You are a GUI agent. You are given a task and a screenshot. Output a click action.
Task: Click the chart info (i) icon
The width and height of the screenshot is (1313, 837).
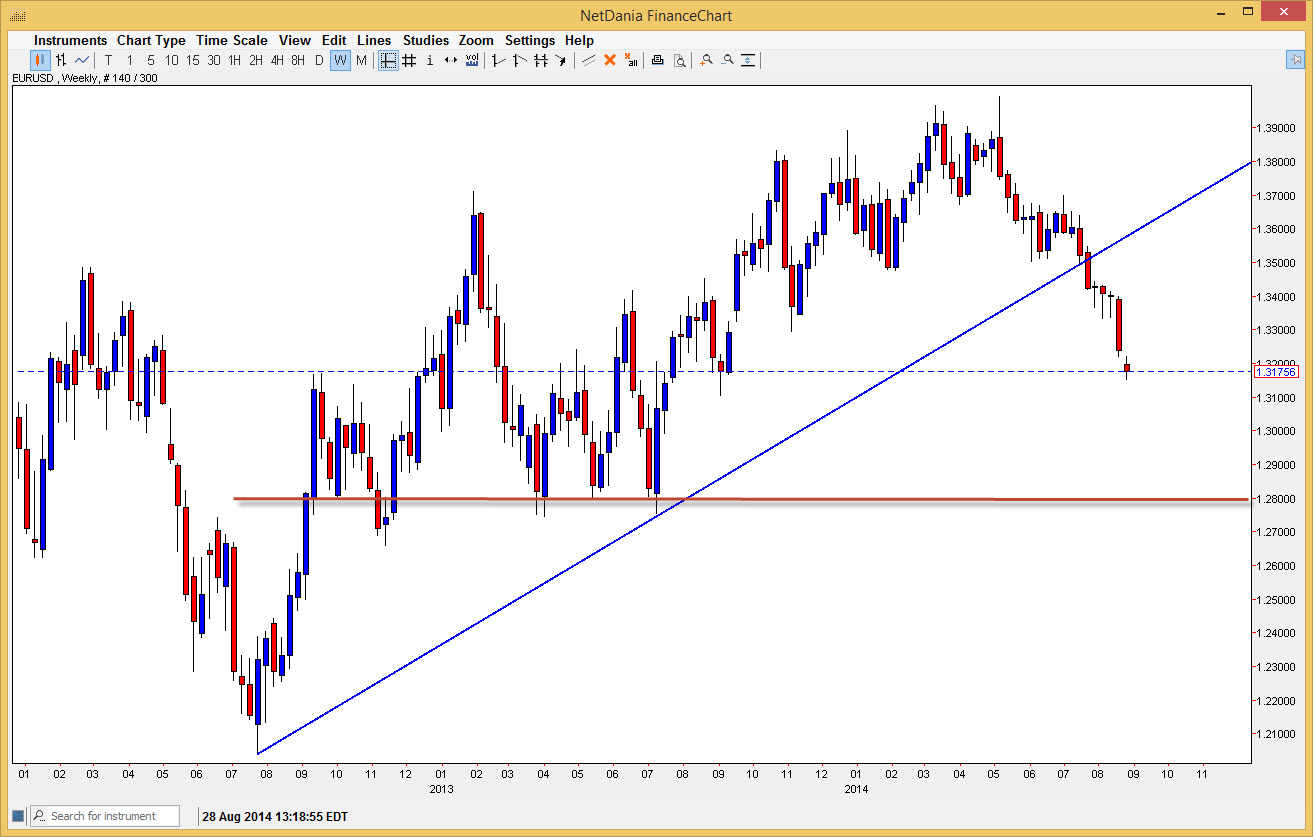tap(429, 60)
